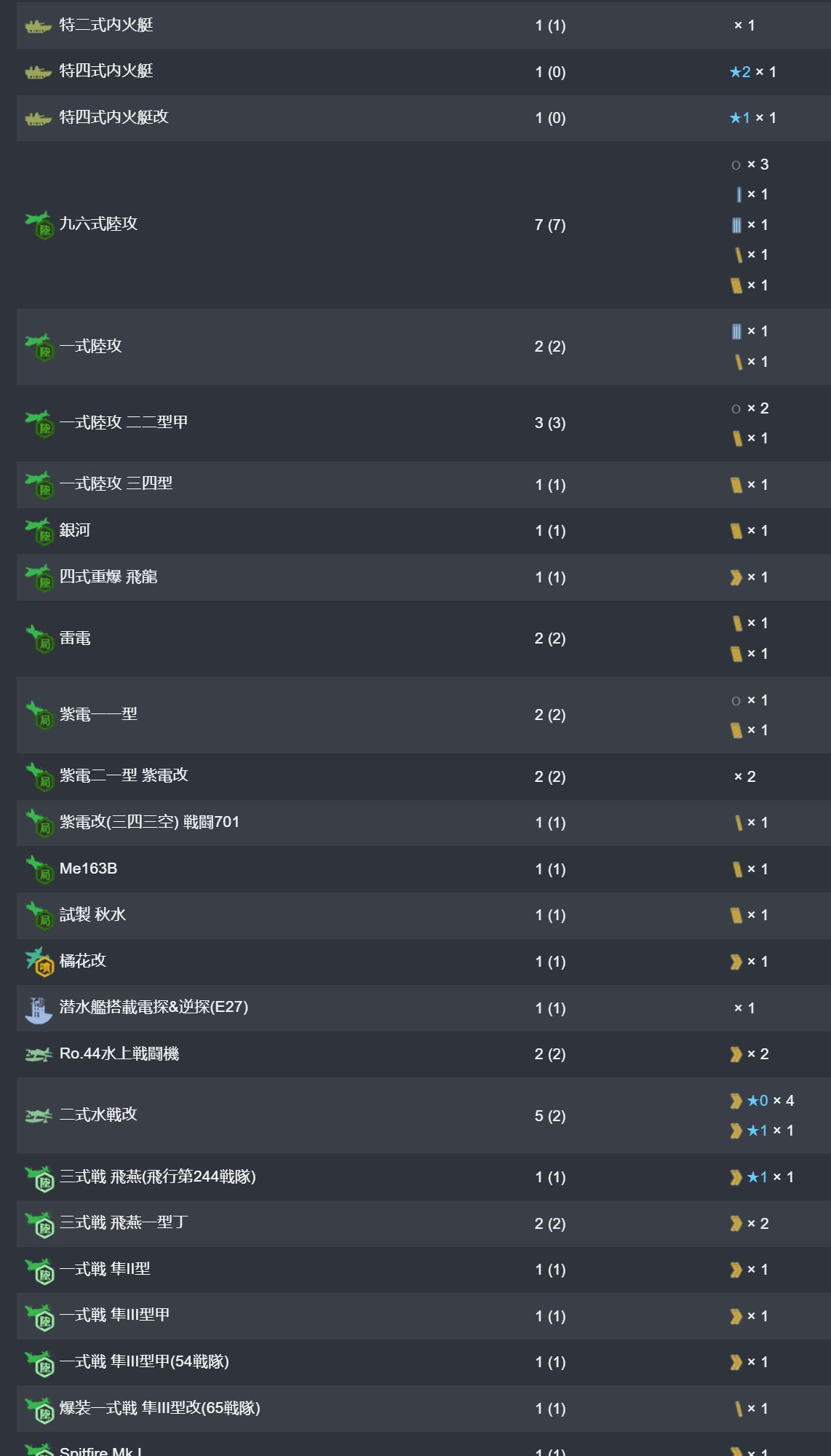The width and height of the screenshot is (831, 1456).
Task: Click the ★1 star for 三式戦 飛燕(飛行第244戦隊)
Action: (x=758, y=1177)
